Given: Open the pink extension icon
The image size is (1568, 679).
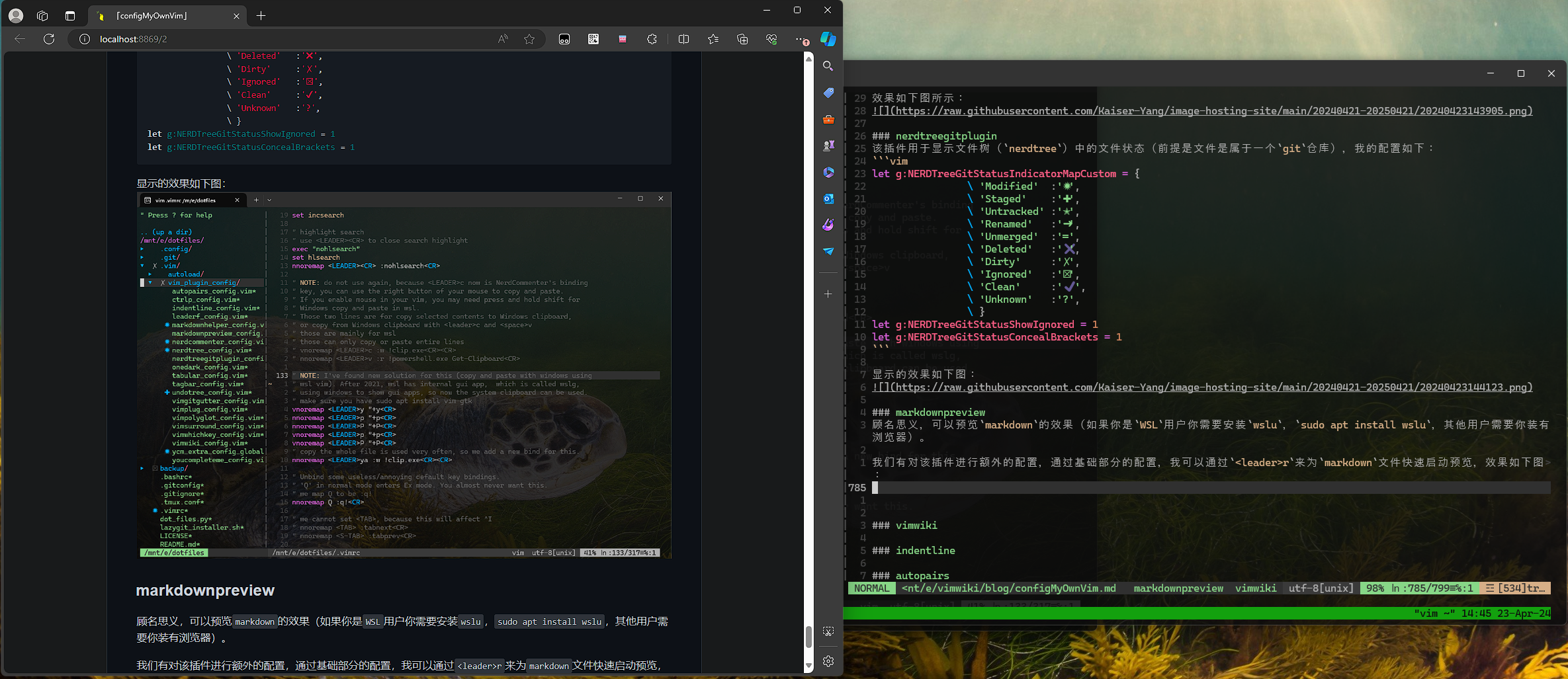Looking at the screenshot, I should pyautogui.click(x=623, y=39).
